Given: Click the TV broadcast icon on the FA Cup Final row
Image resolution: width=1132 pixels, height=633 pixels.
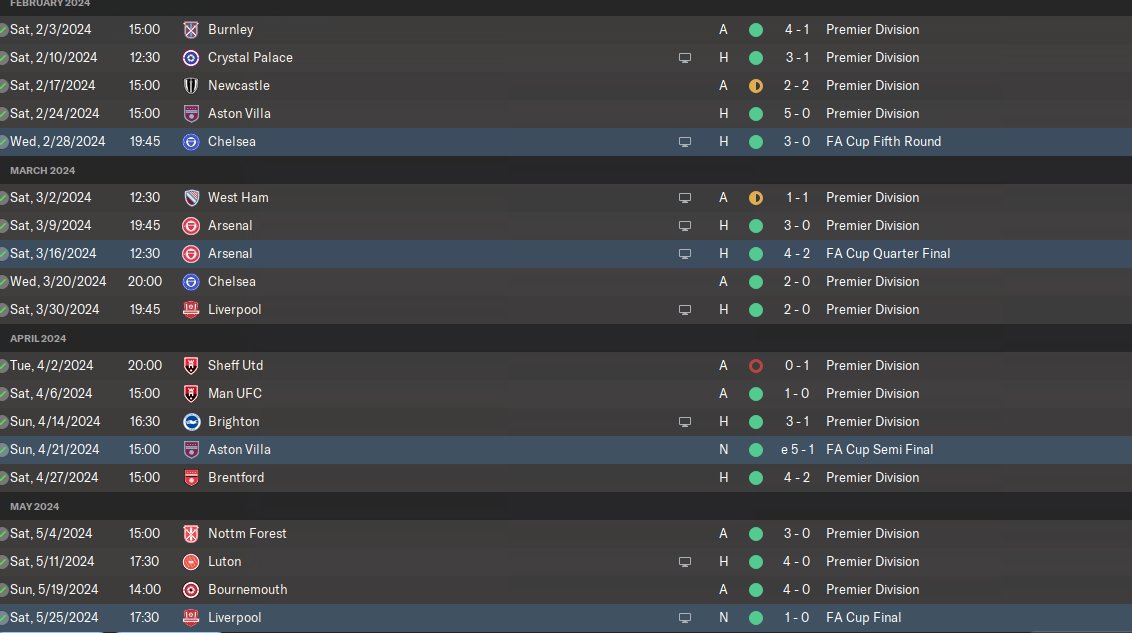Looking at the screenshot, I should tap(685, 618).
